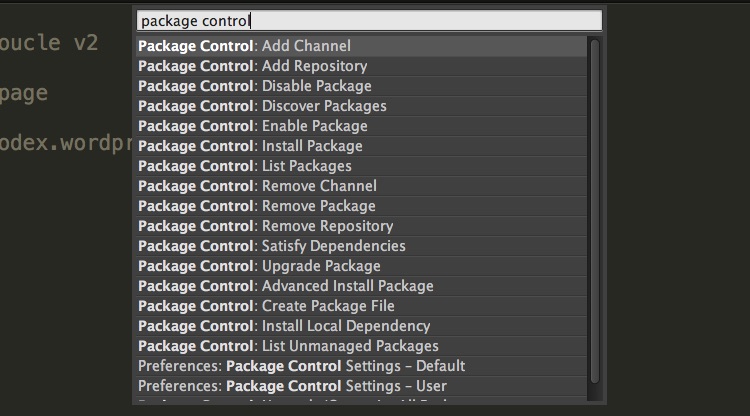The image size is (750, 416).
Task: Click the command list vertical scrollbar
Action: [x=595, y=211]
